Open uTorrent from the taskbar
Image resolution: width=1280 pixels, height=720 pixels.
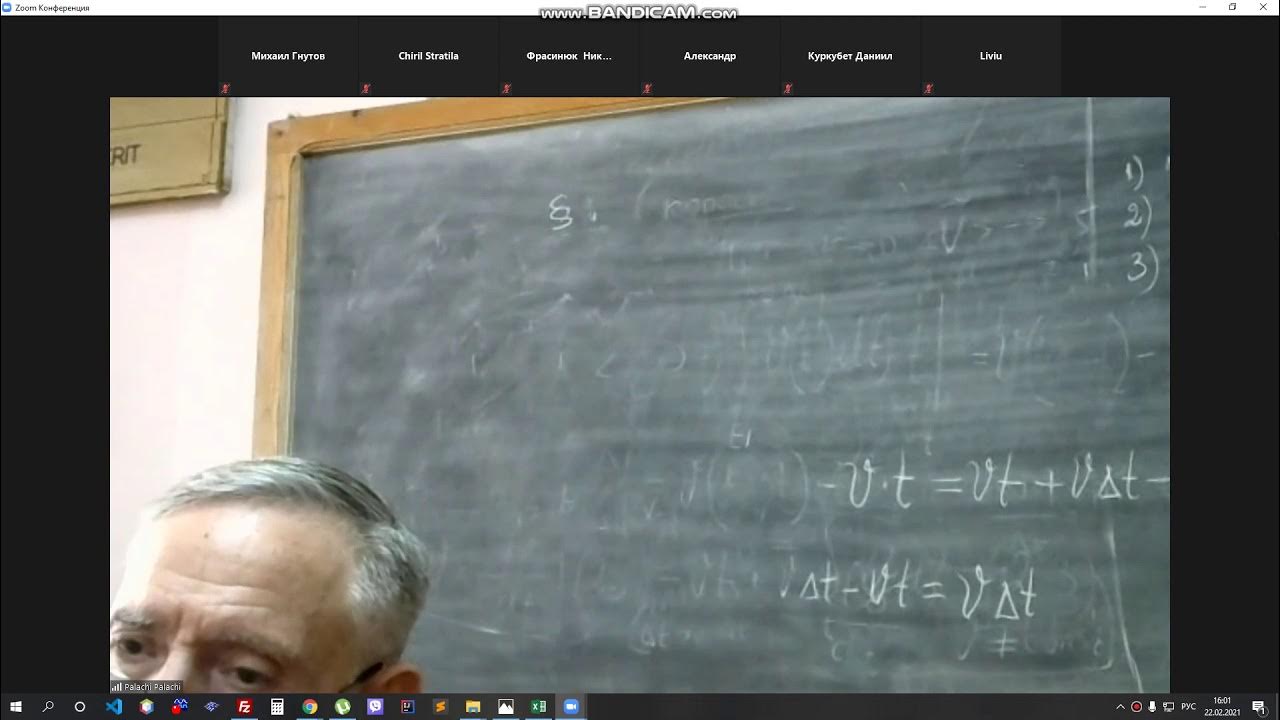click(343, 707)
